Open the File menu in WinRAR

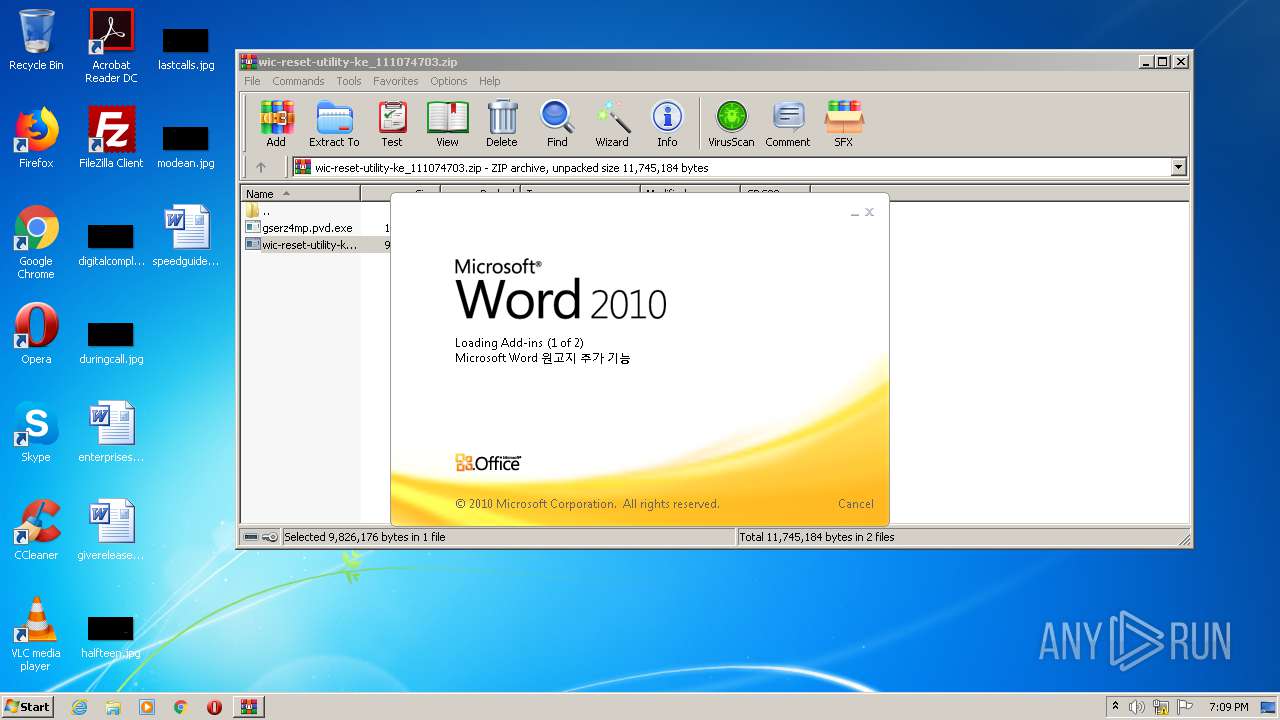point(252,81)
